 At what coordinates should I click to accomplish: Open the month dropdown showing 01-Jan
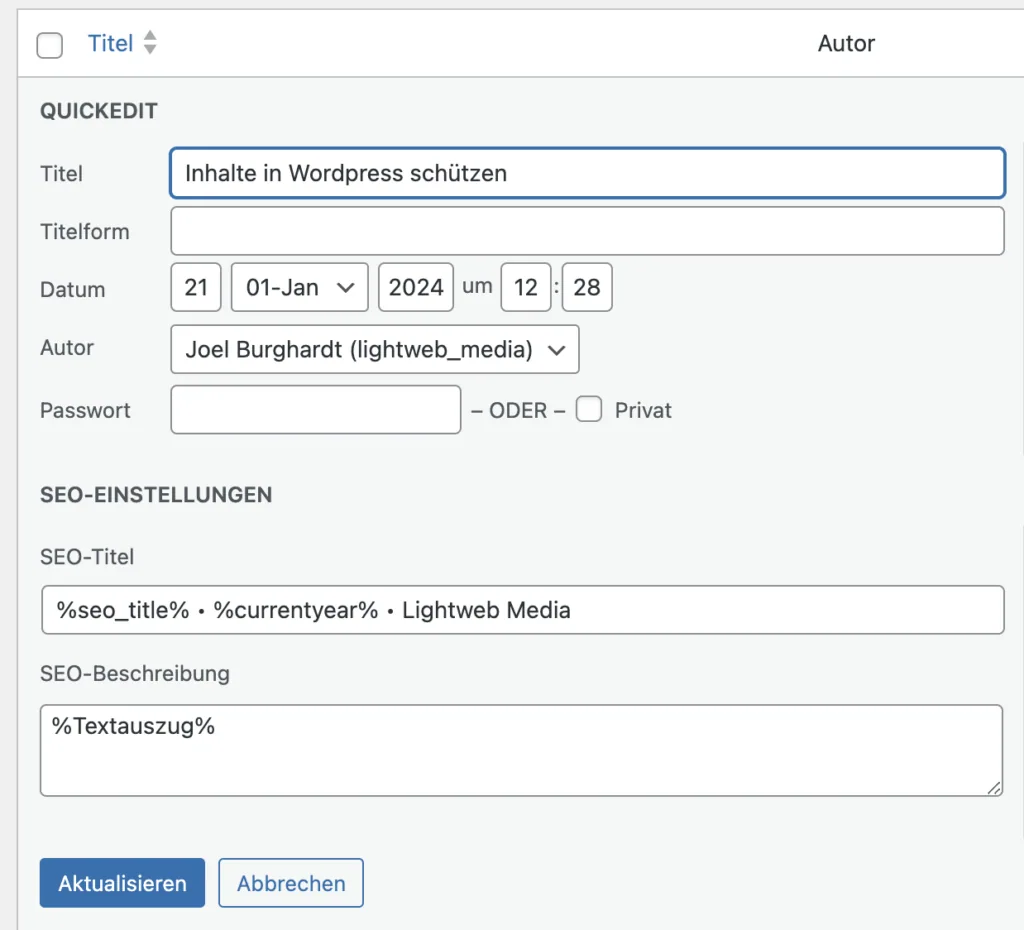pyautogui.click(x=300, y=287)
